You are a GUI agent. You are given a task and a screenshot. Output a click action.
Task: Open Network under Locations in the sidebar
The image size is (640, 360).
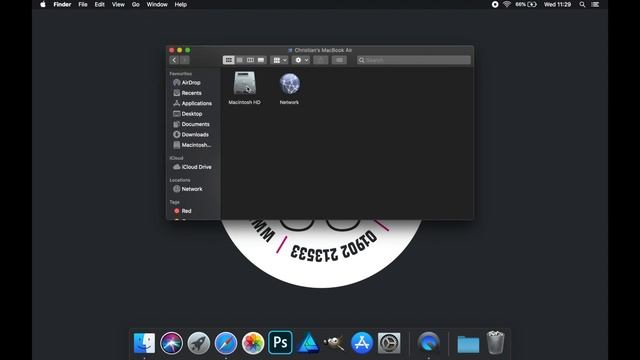click(193, 189)
